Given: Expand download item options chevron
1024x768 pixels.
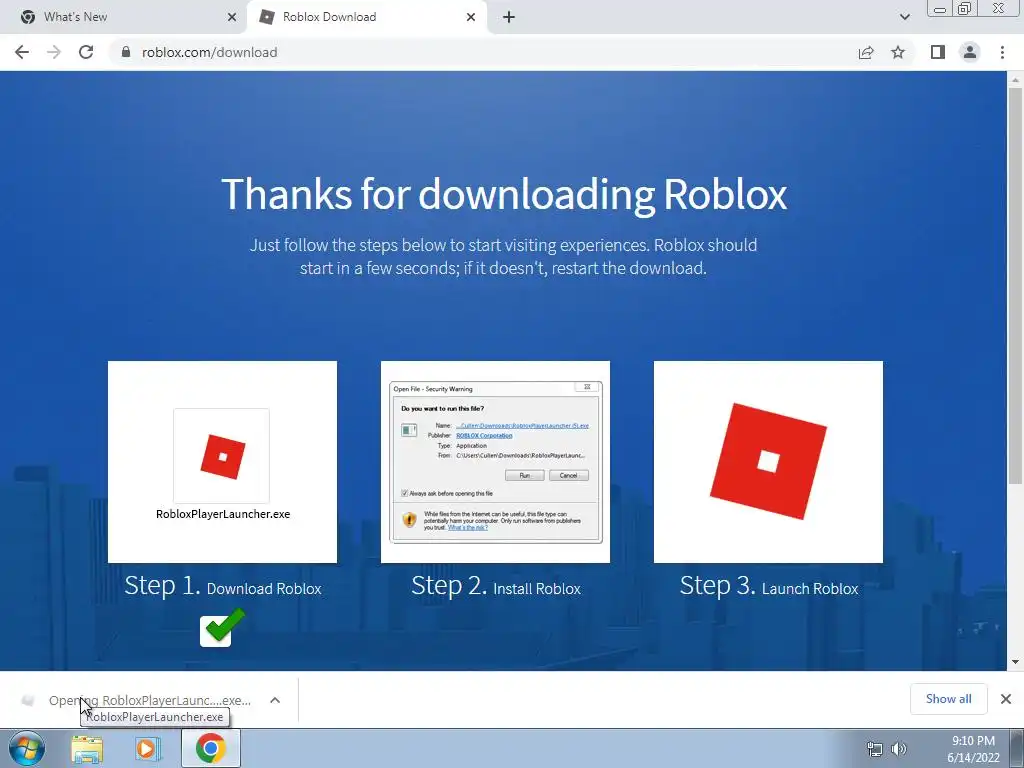Looking at the screenshot, I should (275, 700).
